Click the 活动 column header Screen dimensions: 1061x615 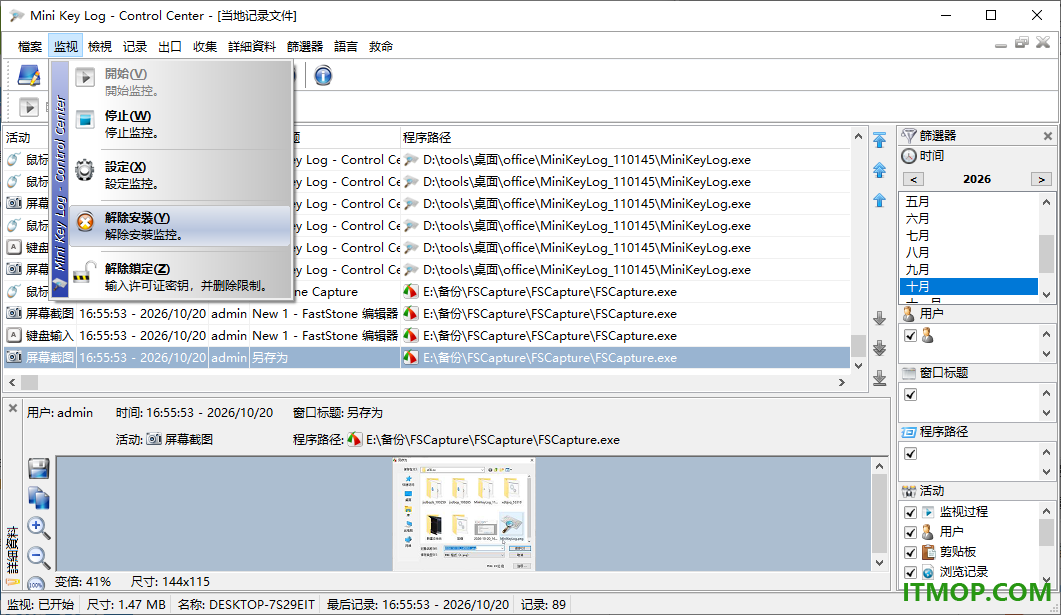pyautogui.click(x=18, y=137)
